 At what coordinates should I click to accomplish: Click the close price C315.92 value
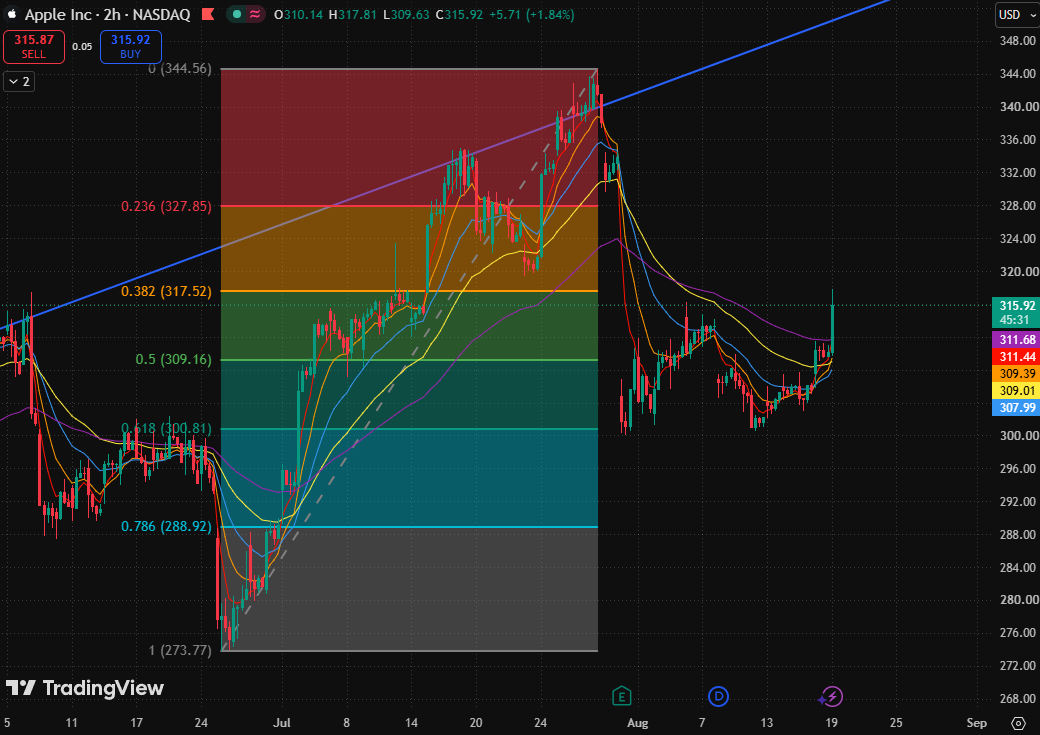(x=459, y=15)
